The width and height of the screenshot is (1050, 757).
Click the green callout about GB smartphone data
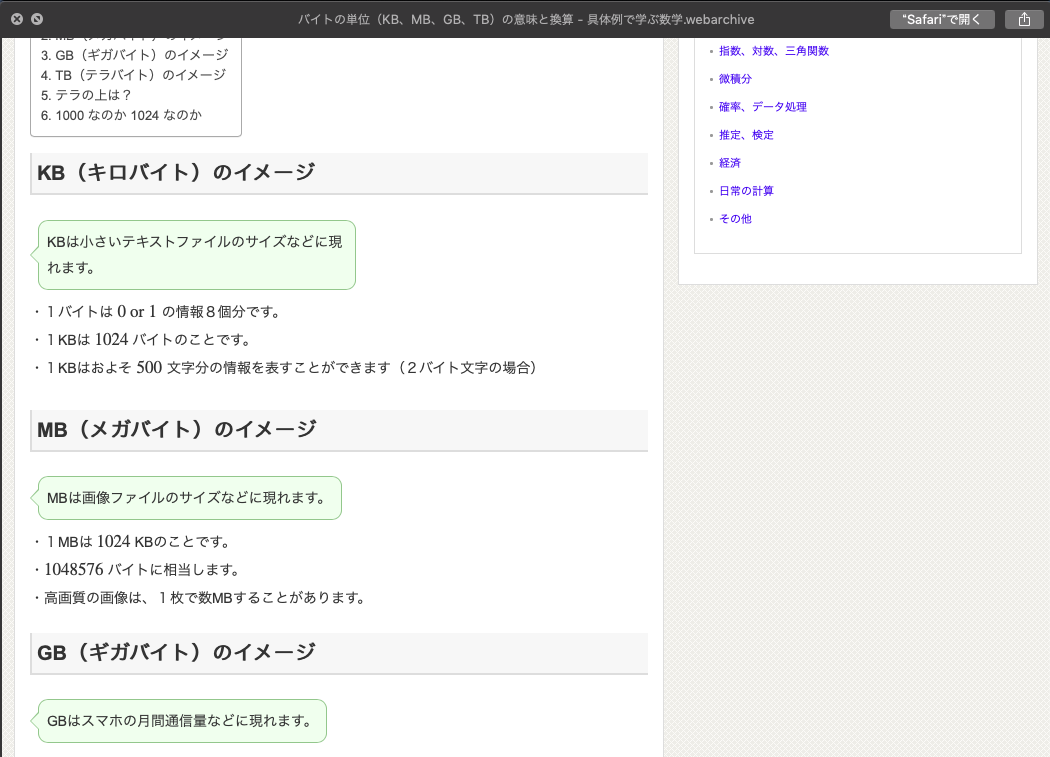click(x=180, y=721)
